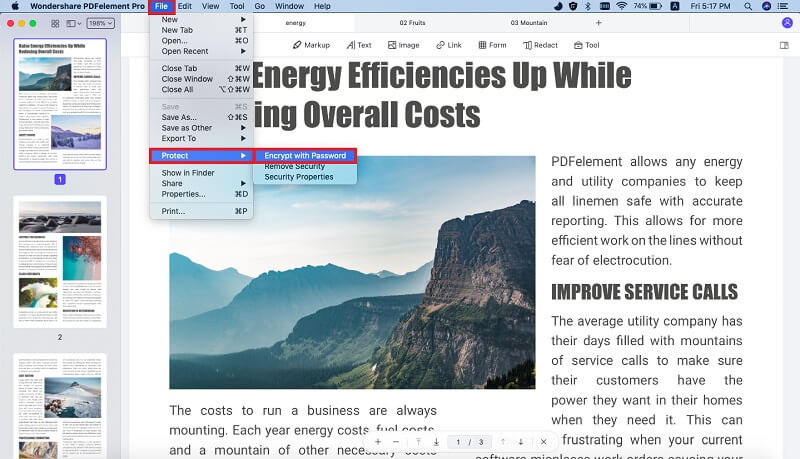Screen dimensions: 800x459
Task: Open the Edit menu
Action: pyautogui.click(x=185, y=6)
